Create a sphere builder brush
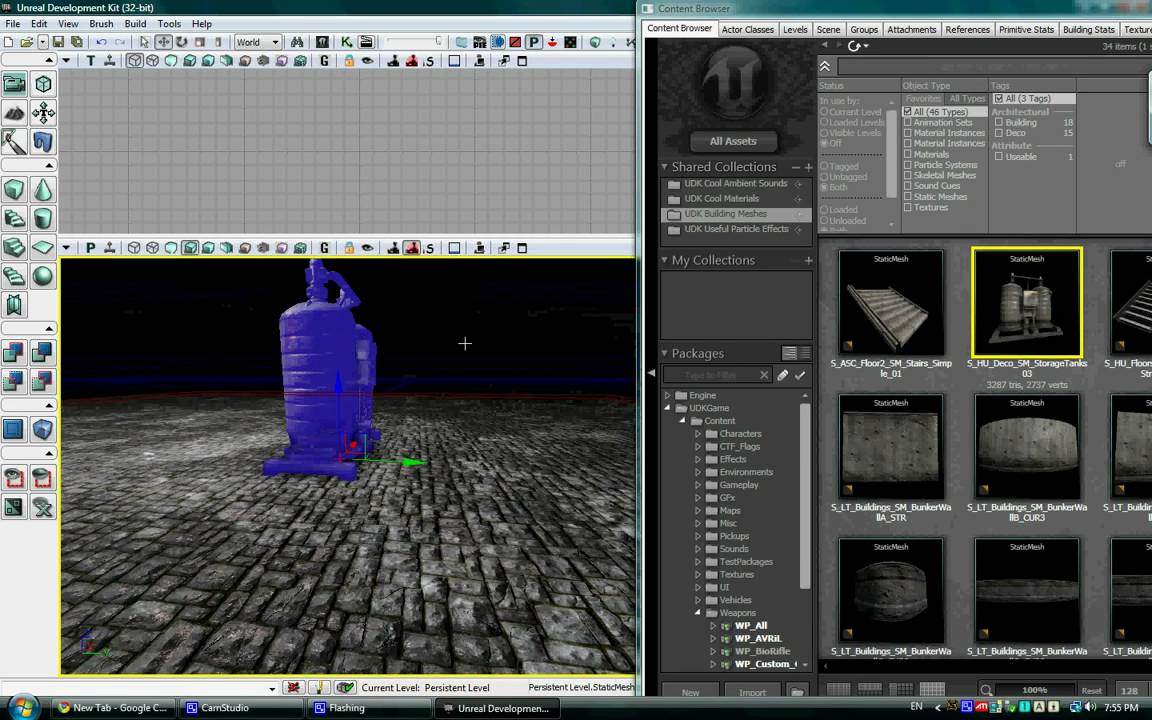This screenshot has width=1152, height=720. [x=43, y=276]
